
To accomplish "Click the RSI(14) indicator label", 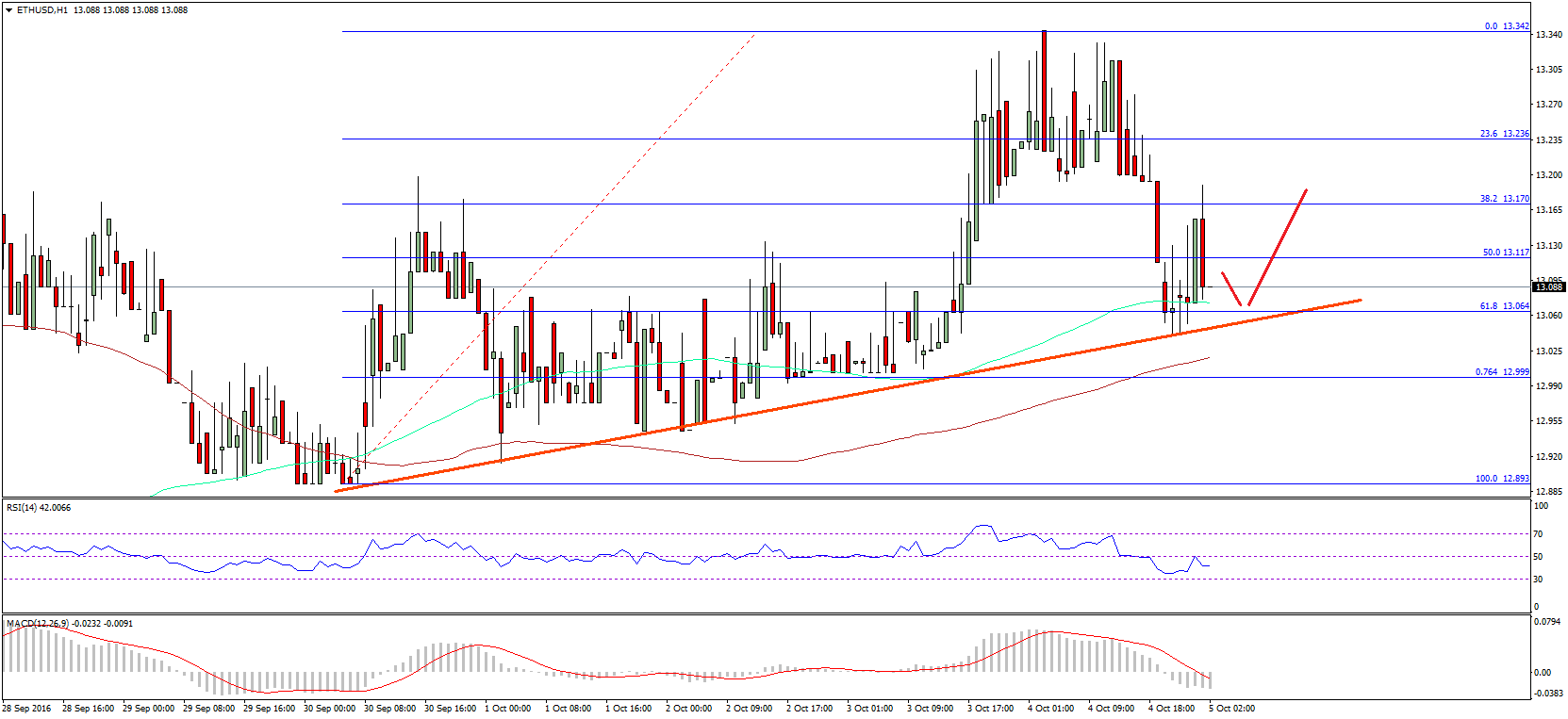I will coord(38,508).
